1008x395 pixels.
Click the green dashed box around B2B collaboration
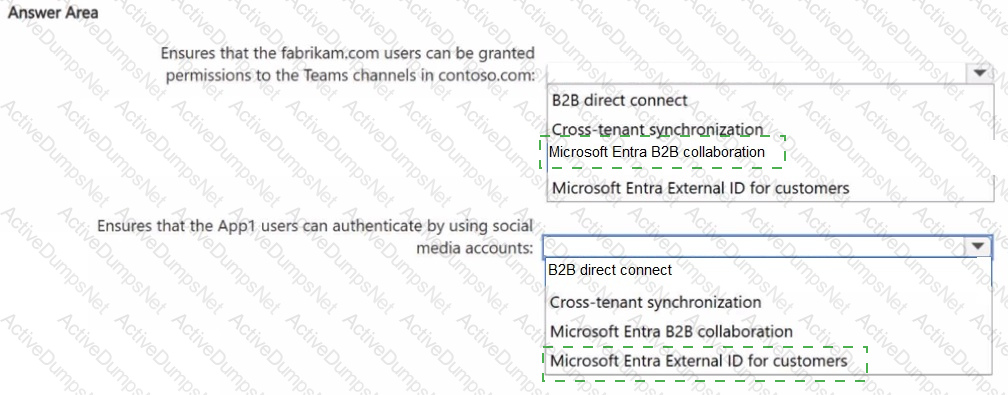[x=663, y=152]
